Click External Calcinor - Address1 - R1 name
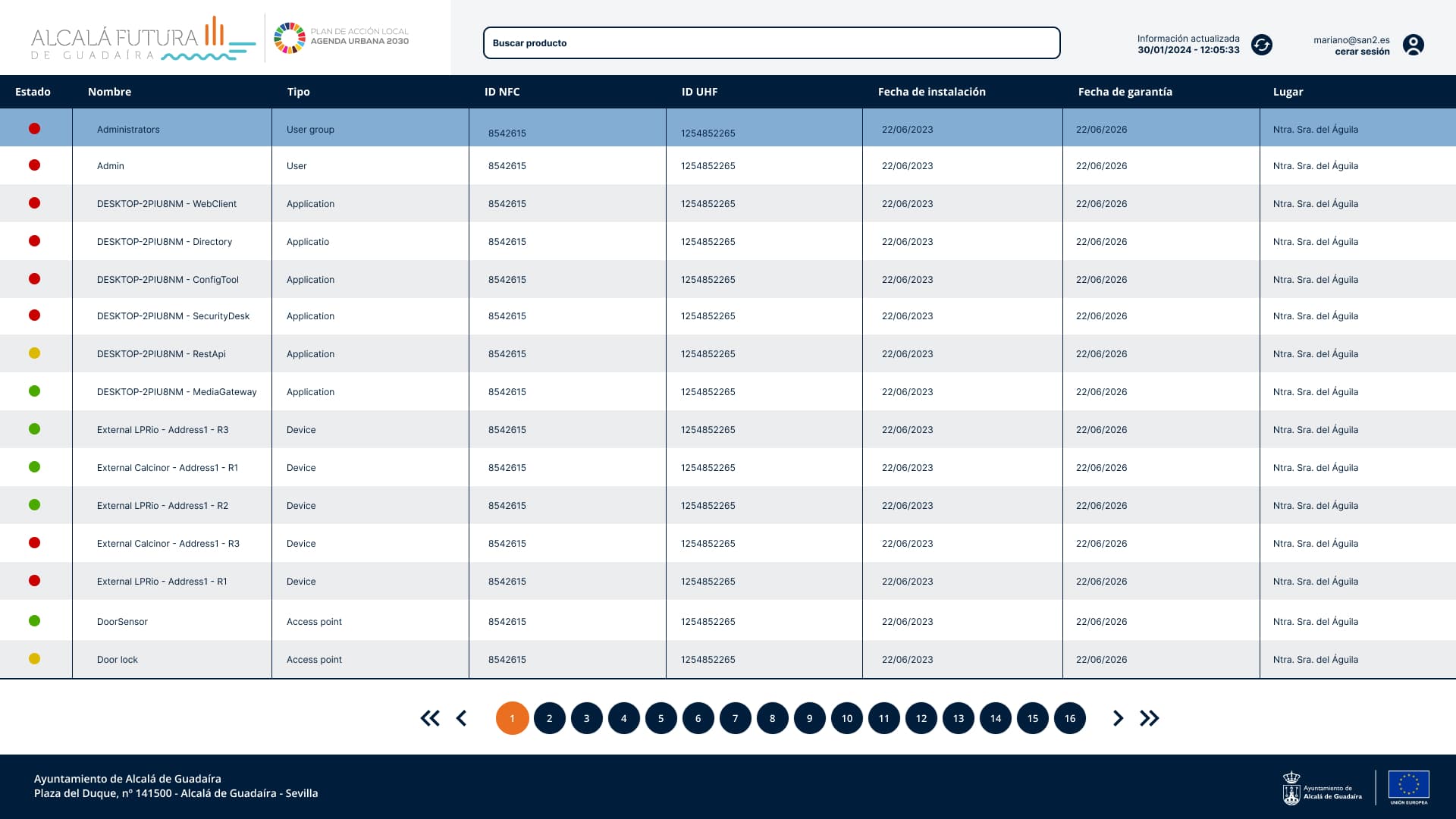 click(x=168, y=468)
